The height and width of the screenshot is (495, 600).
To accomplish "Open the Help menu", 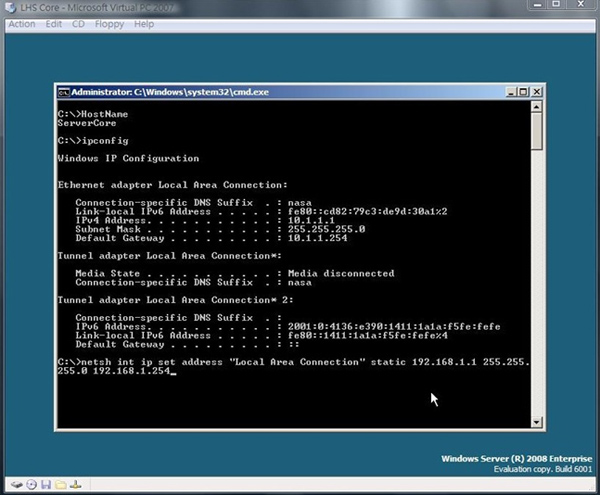I will (x=145, y=23).
